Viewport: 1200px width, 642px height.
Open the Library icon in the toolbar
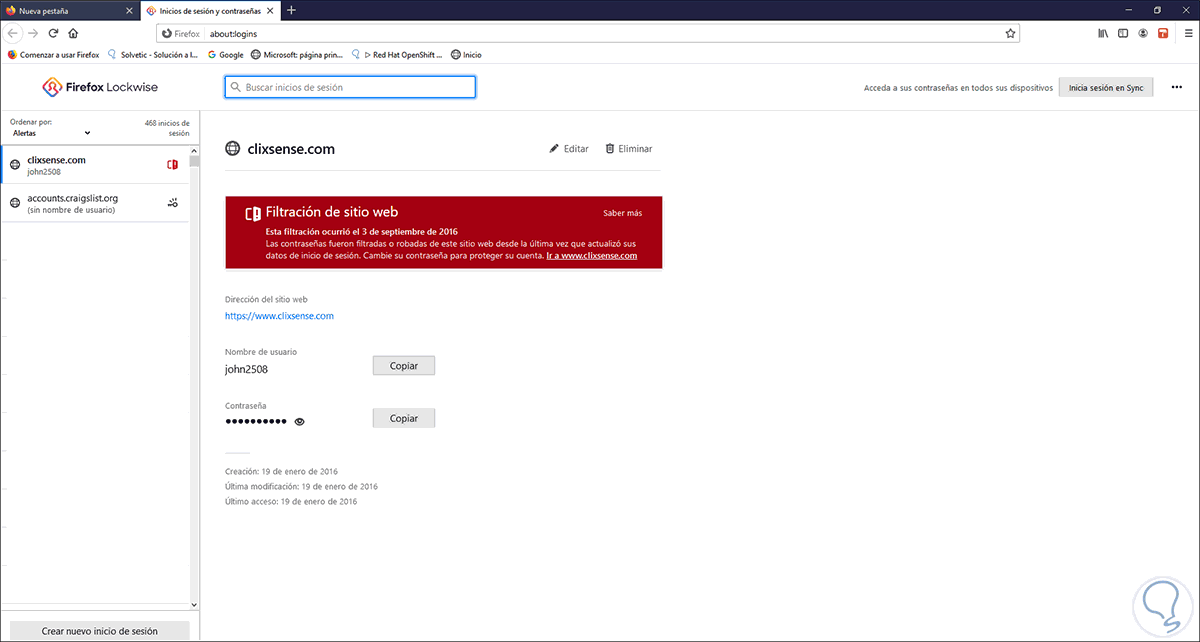pyautogui.click(x=1102, y=33)
